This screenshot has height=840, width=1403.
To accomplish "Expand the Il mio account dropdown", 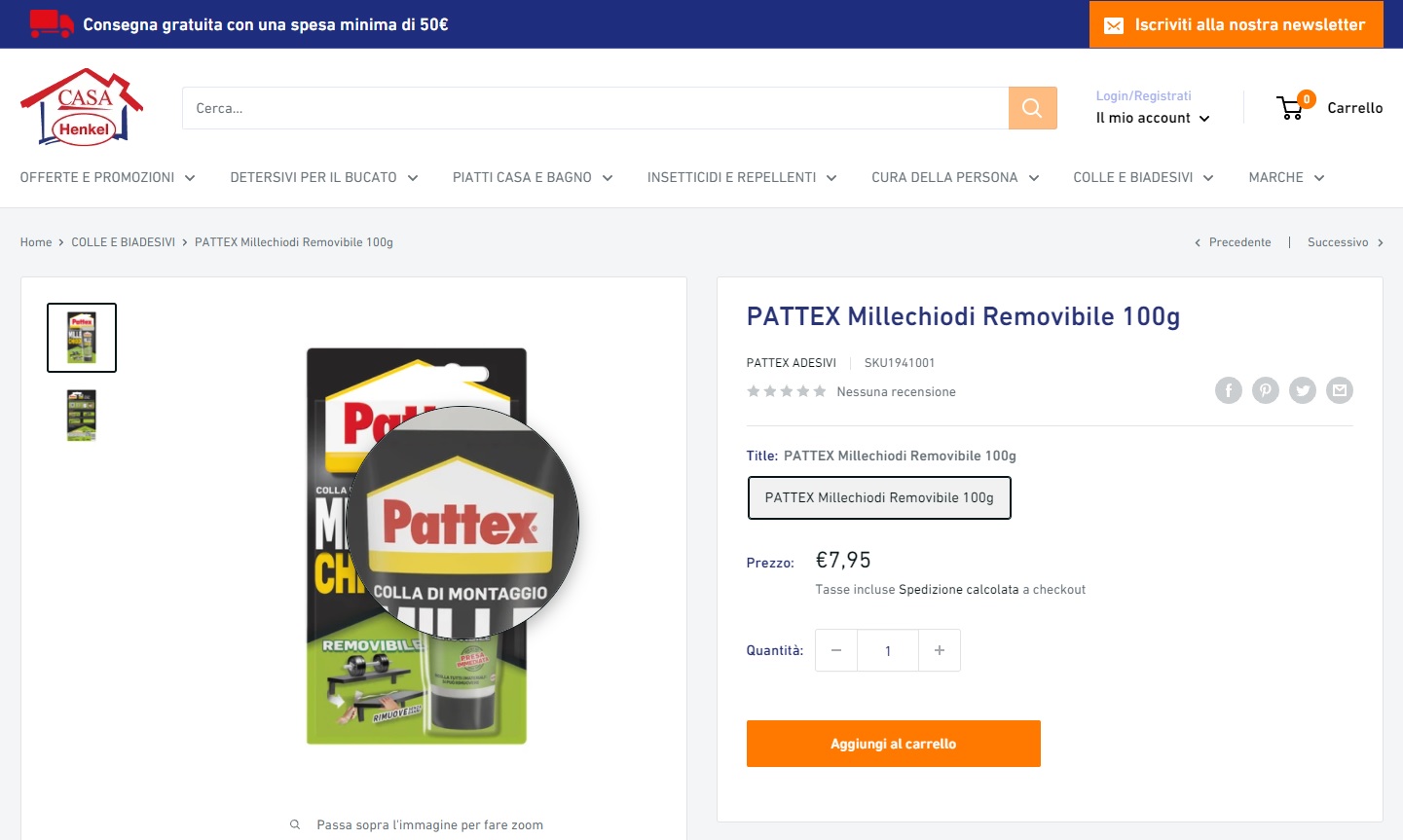I will pyautogui.click(x=1153, y=118).
